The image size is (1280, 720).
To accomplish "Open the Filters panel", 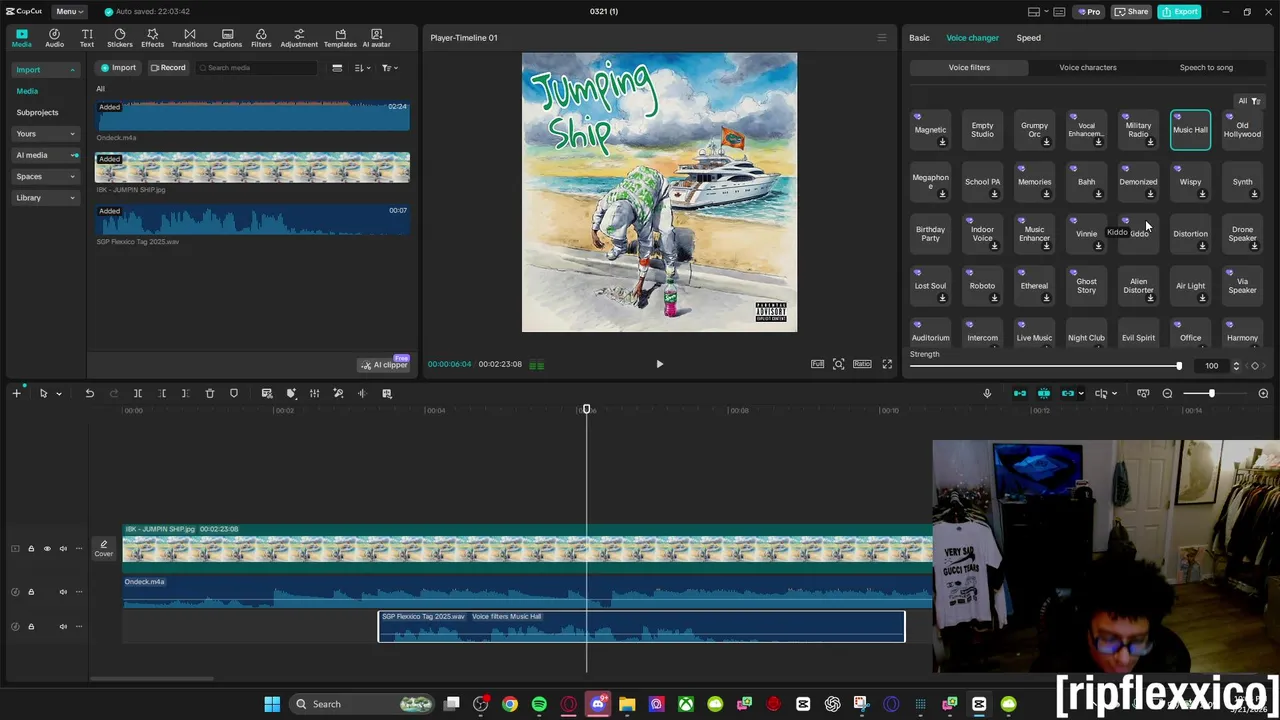I will coord(261,38).
